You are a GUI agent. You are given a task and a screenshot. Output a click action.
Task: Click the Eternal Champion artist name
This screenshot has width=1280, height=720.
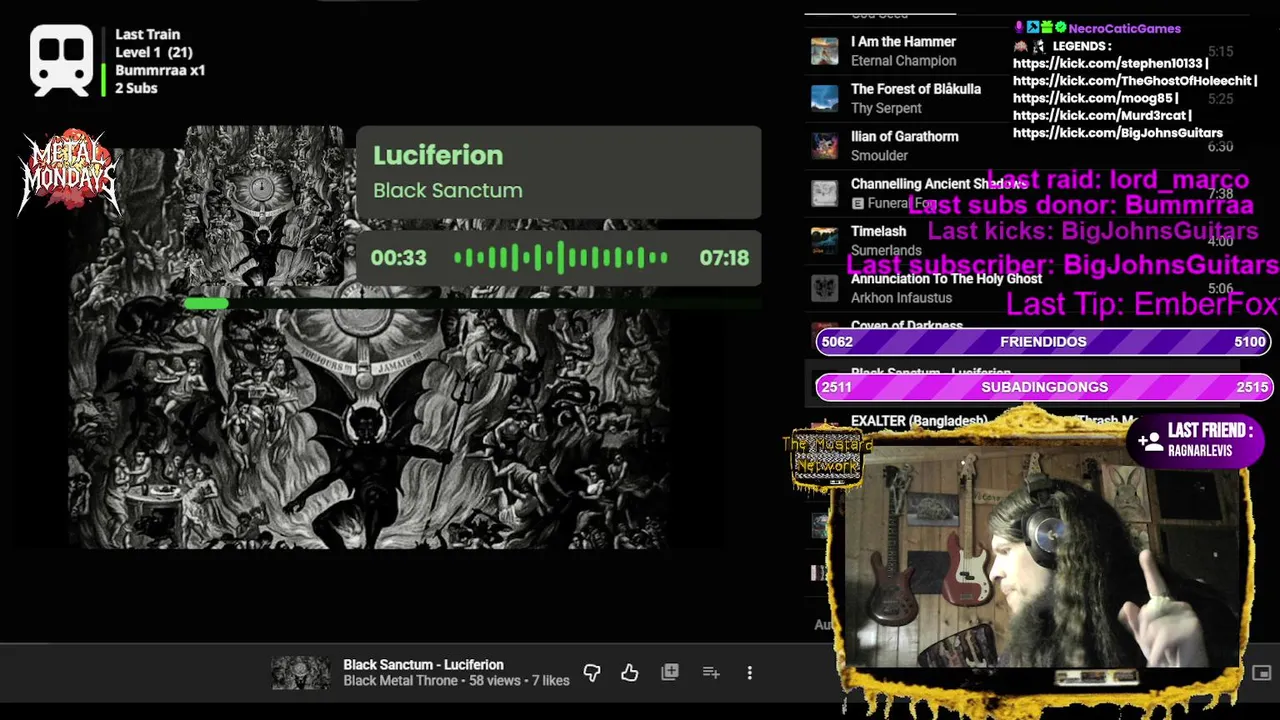[x=903, y=61]
